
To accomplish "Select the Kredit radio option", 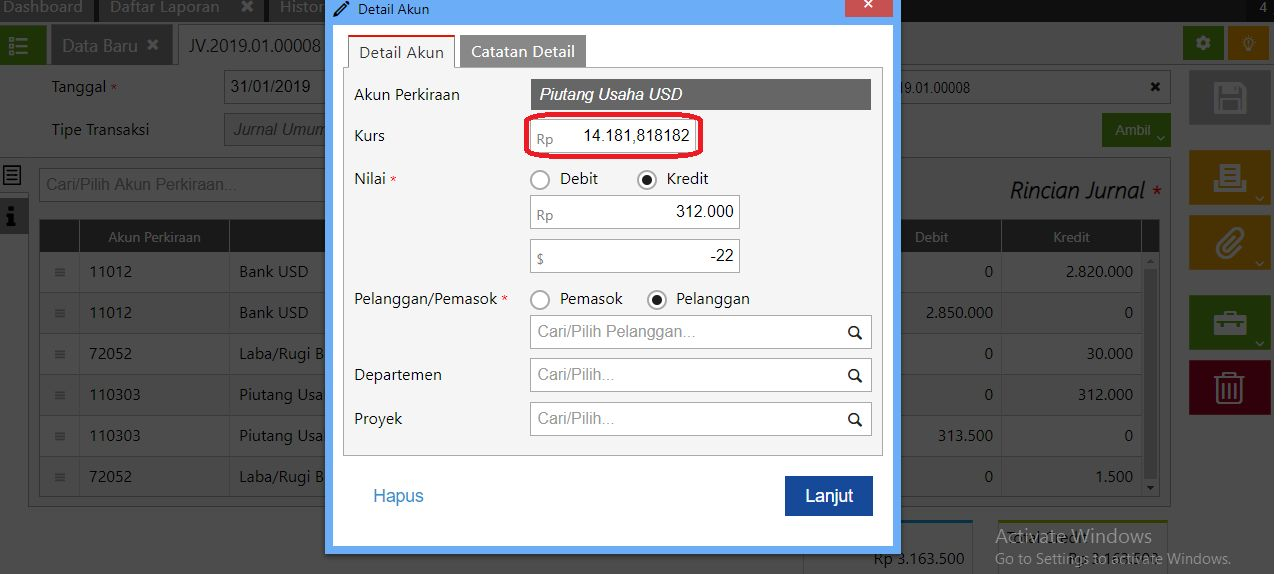I will click(647, 180).
